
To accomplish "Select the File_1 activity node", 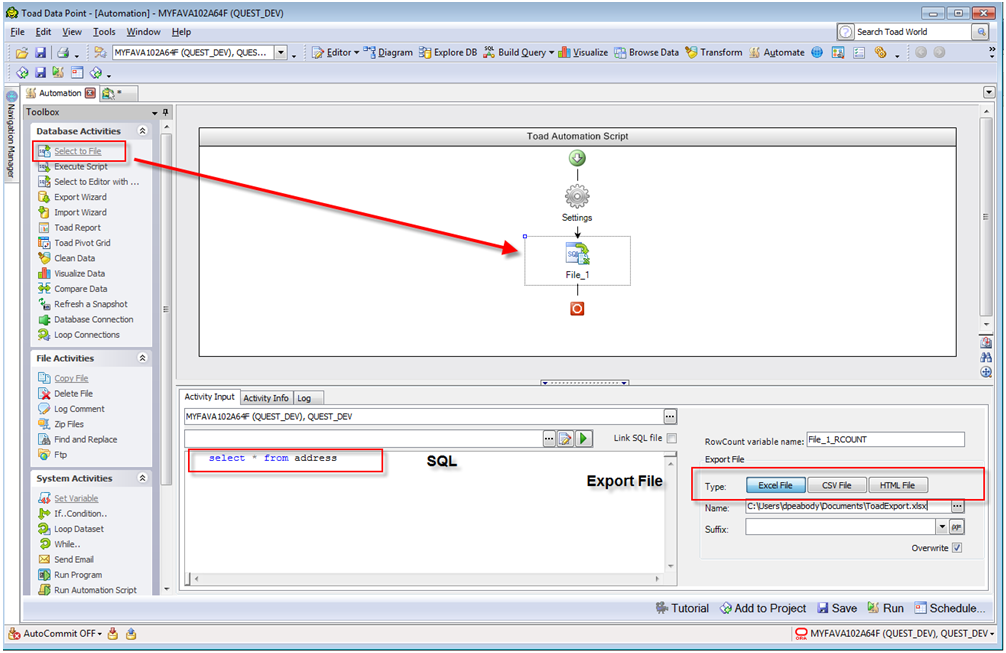I will pos(577,260).
